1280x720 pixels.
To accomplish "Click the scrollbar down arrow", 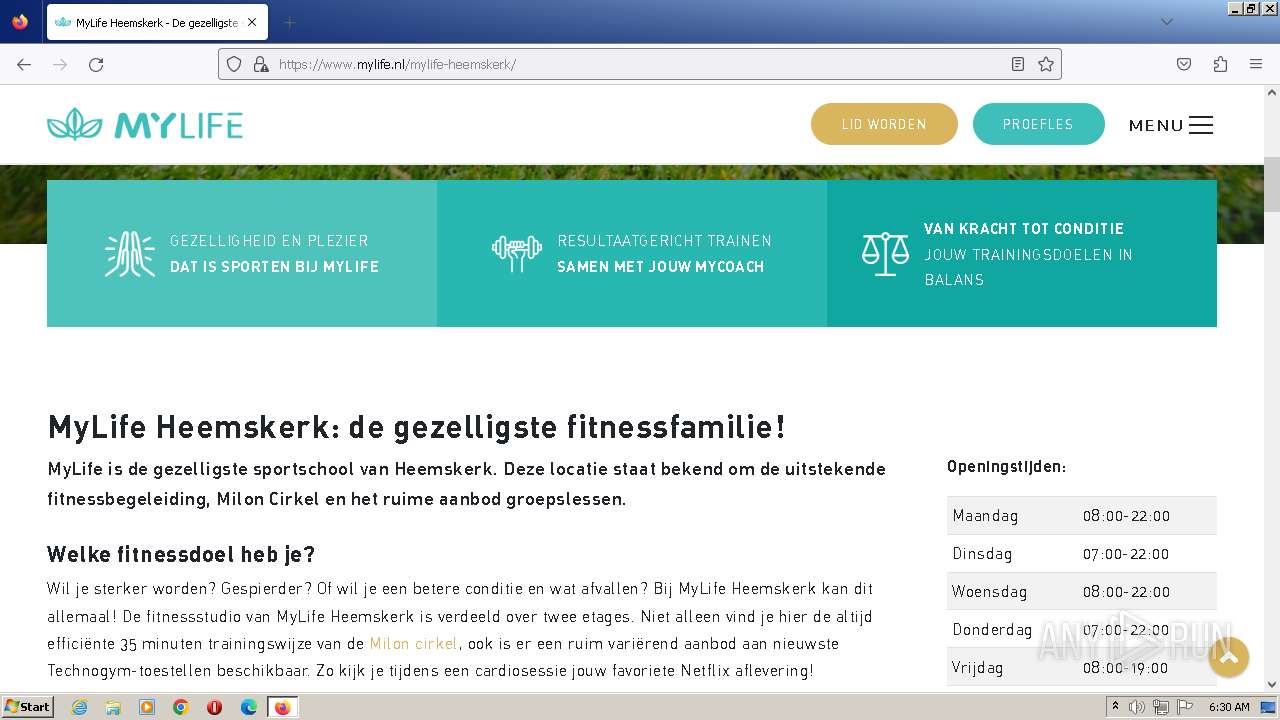I will 1272,685.
